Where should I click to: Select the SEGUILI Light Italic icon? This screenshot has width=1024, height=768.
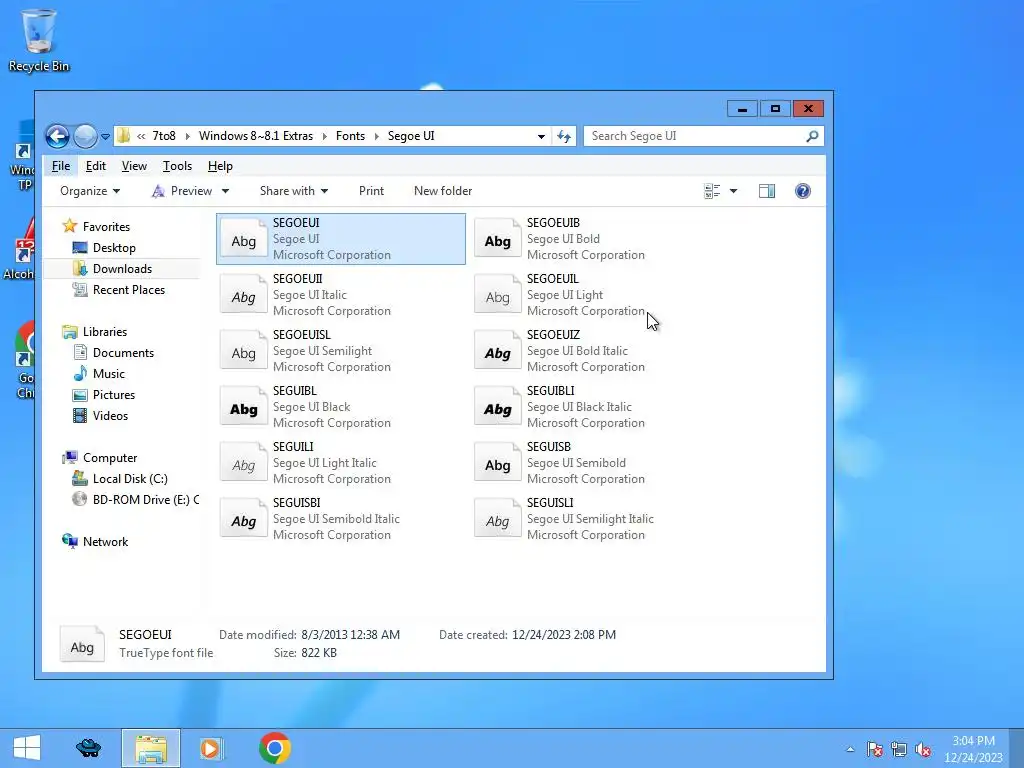coord(244,464)
